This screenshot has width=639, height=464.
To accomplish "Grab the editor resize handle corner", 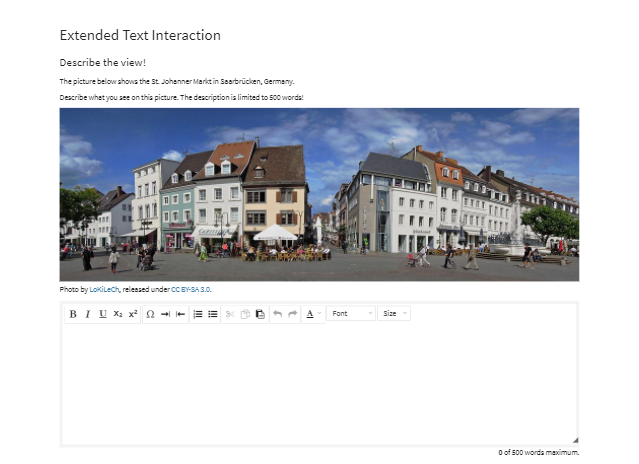I will click(x=575, y=440).
